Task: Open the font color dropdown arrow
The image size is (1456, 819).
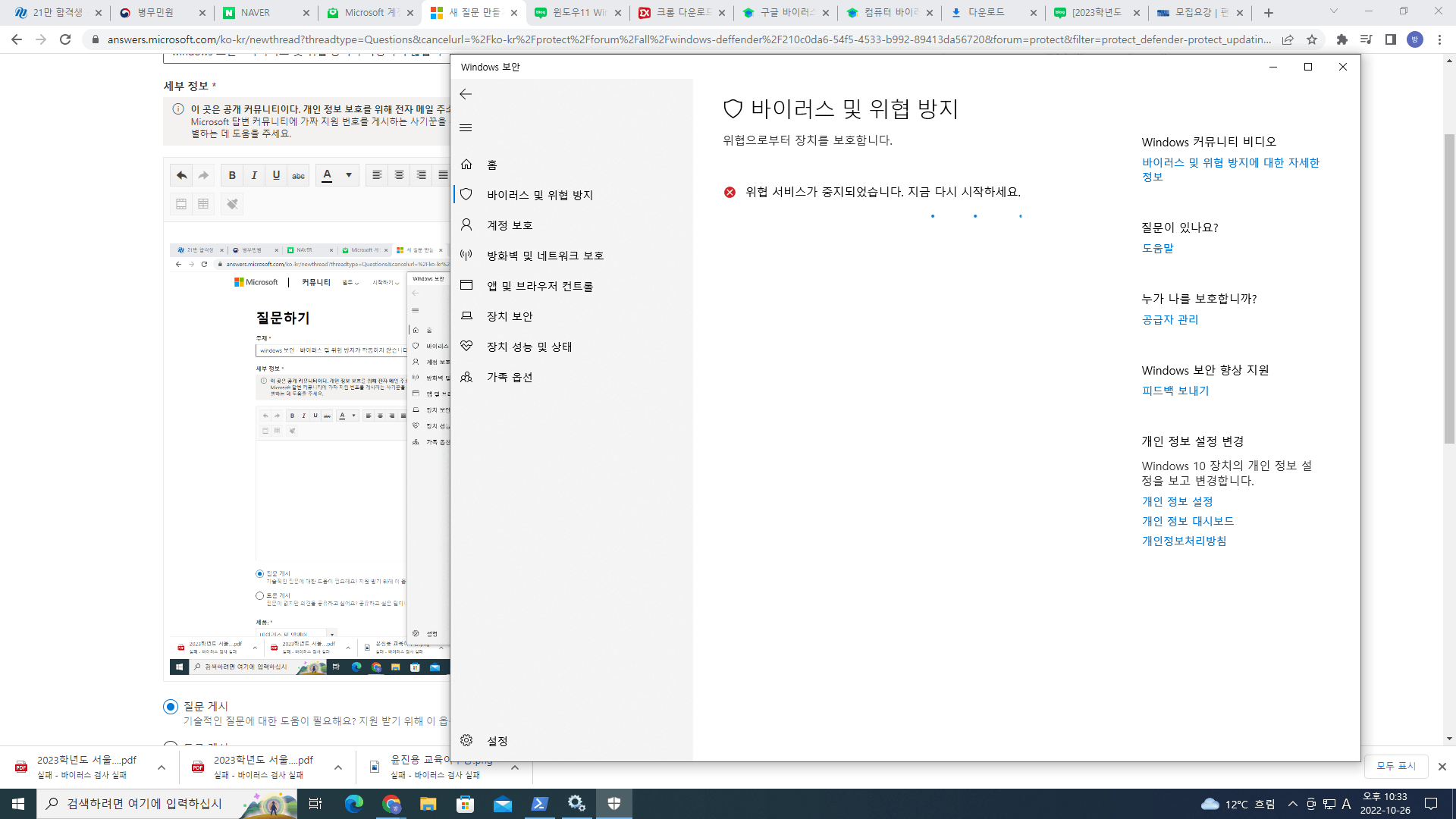Action: pos(349,175)
